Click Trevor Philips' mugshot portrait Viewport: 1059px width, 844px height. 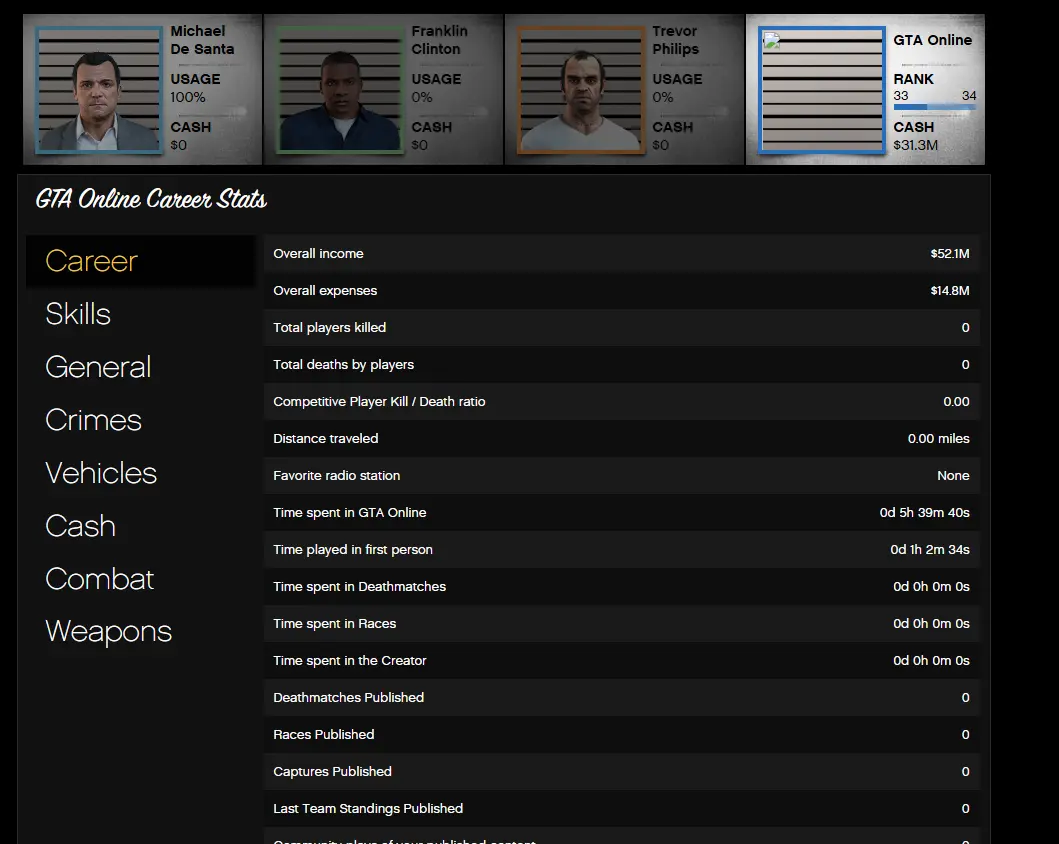(581, 90)
